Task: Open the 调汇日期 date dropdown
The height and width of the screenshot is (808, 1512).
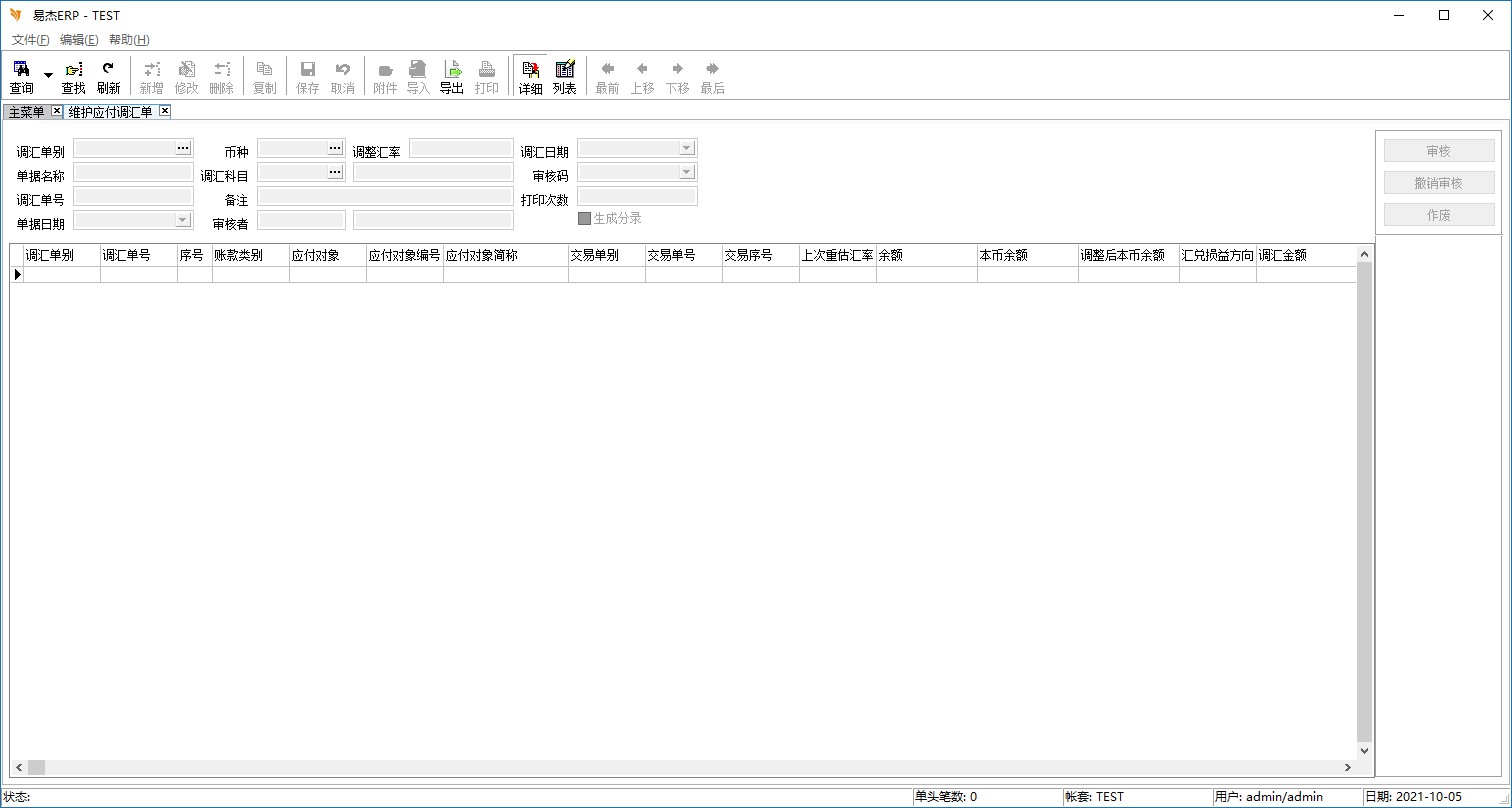Action: (686, 148)
